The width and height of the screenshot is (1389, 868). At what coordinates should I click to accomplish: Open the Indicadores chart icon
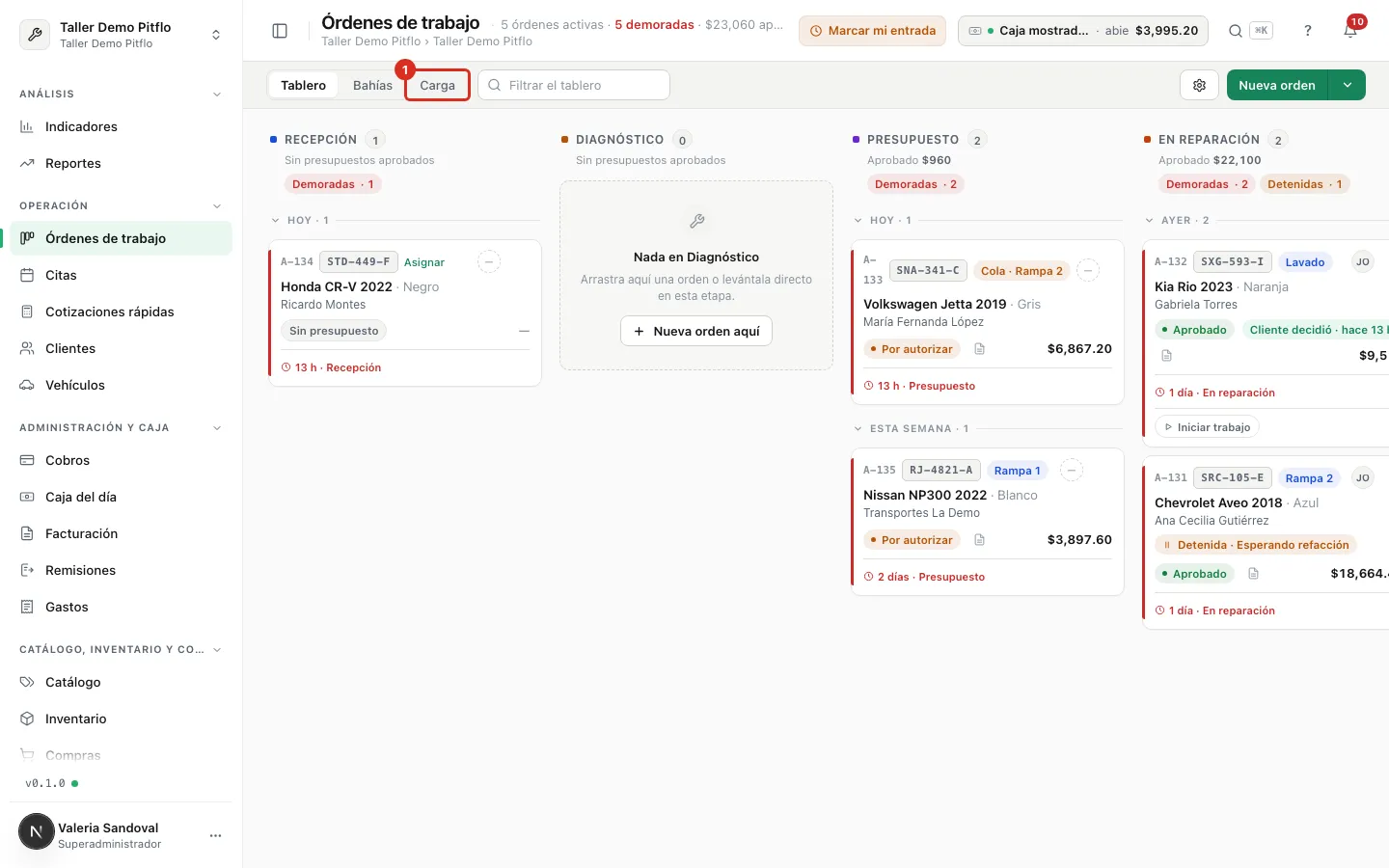[27, 126]
